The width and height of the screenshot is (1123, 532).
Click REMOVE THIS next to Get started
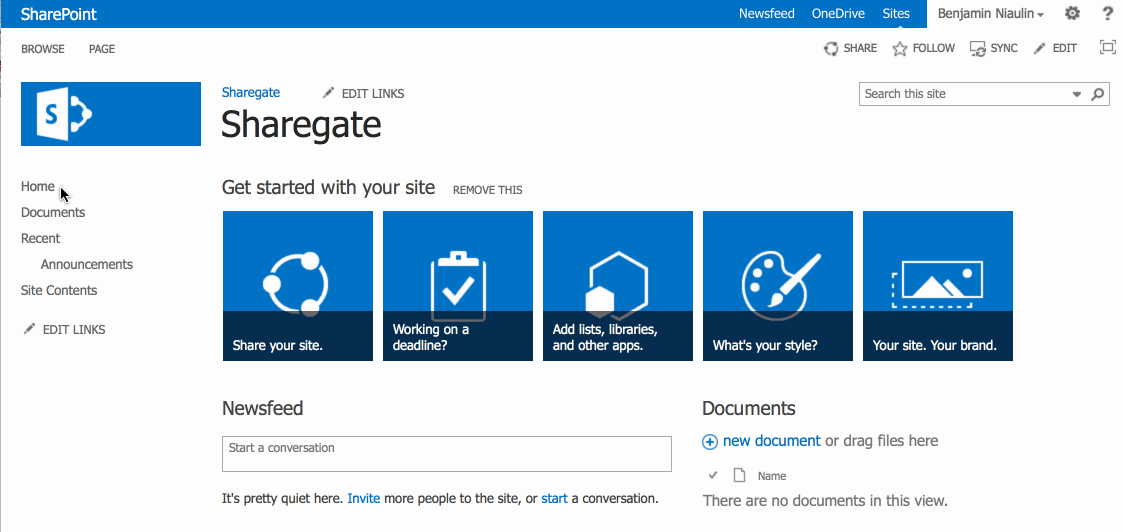[488, 190]
